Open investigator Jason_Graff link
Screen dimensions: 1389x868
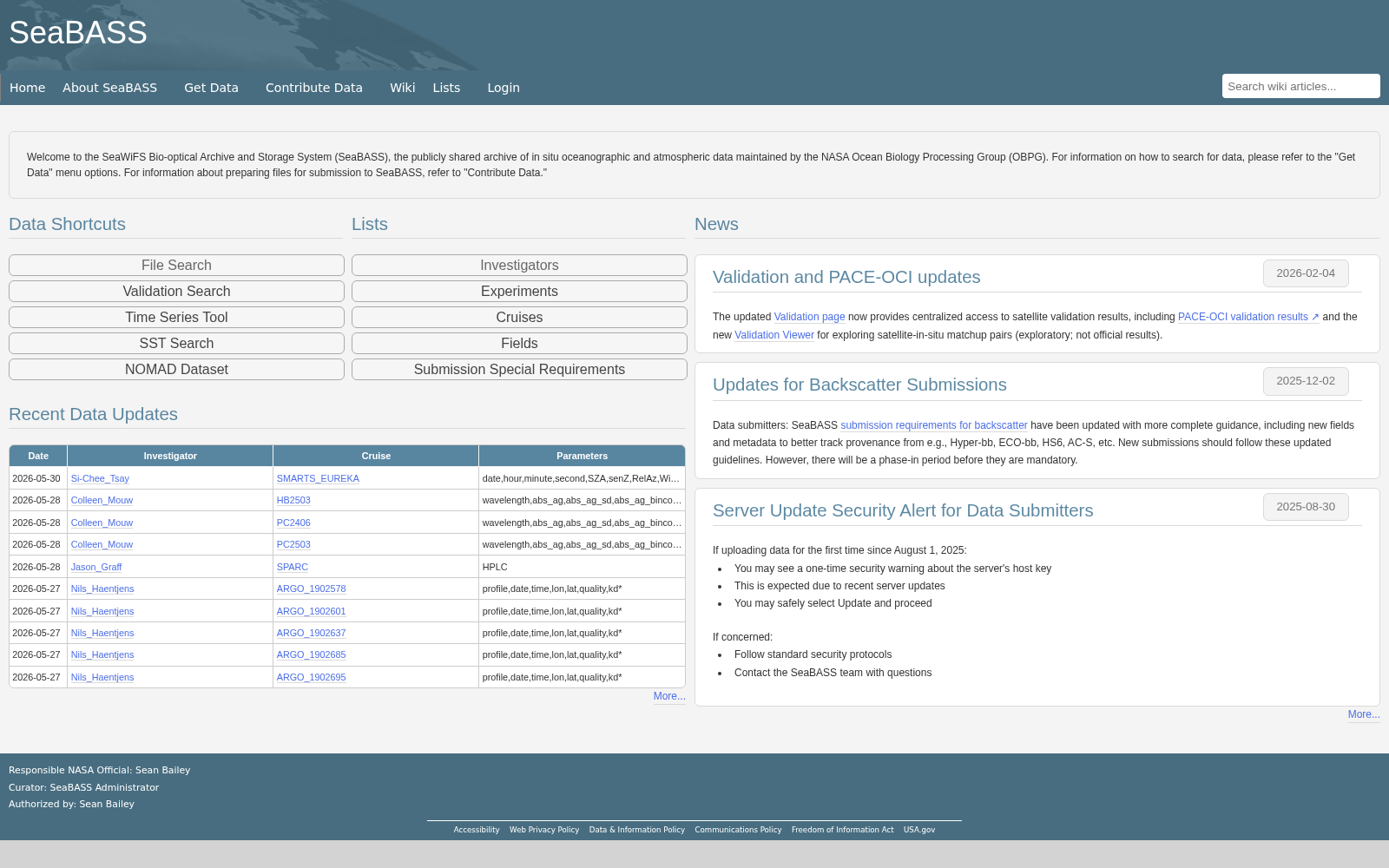(96, 567)
